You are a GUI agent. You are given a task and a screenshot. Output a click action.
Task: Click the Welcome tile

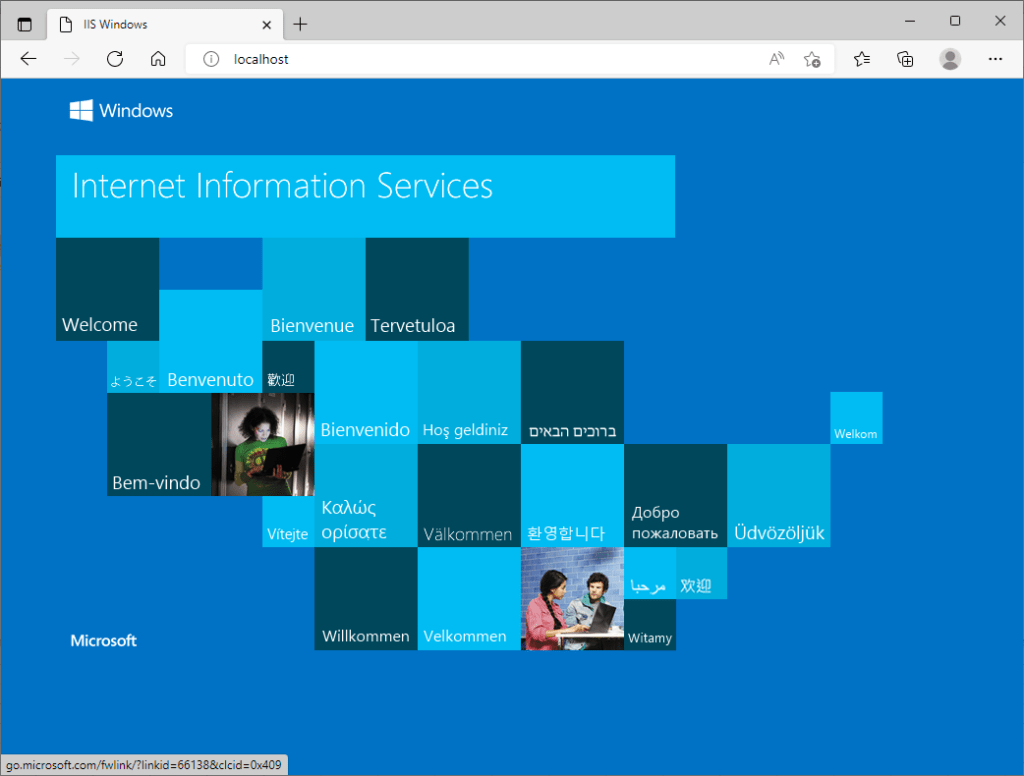tap(107, 289)
